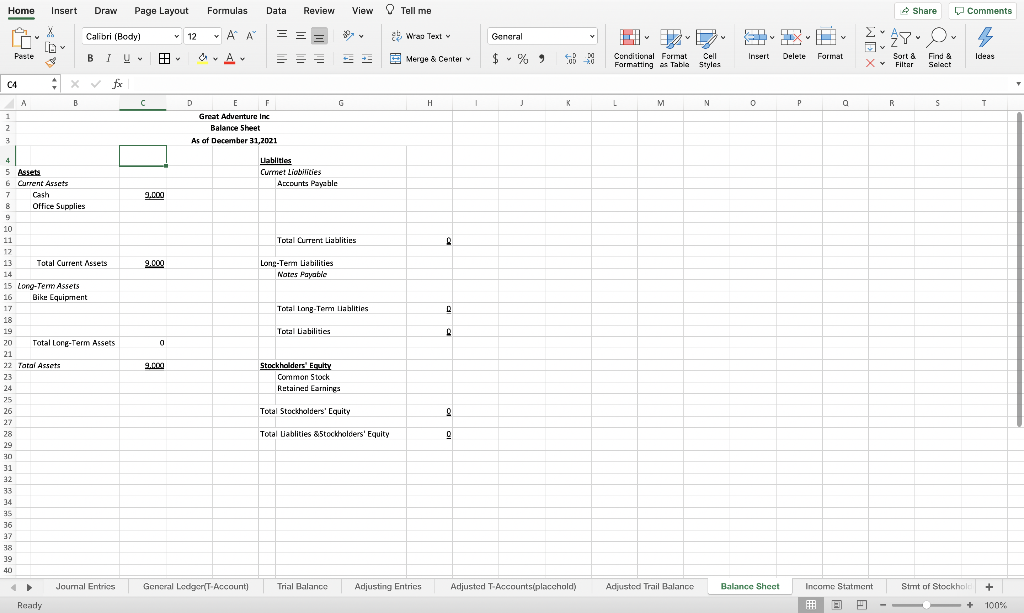
Task: Click the AutoSum sigma icon
Action: [870, 32]
